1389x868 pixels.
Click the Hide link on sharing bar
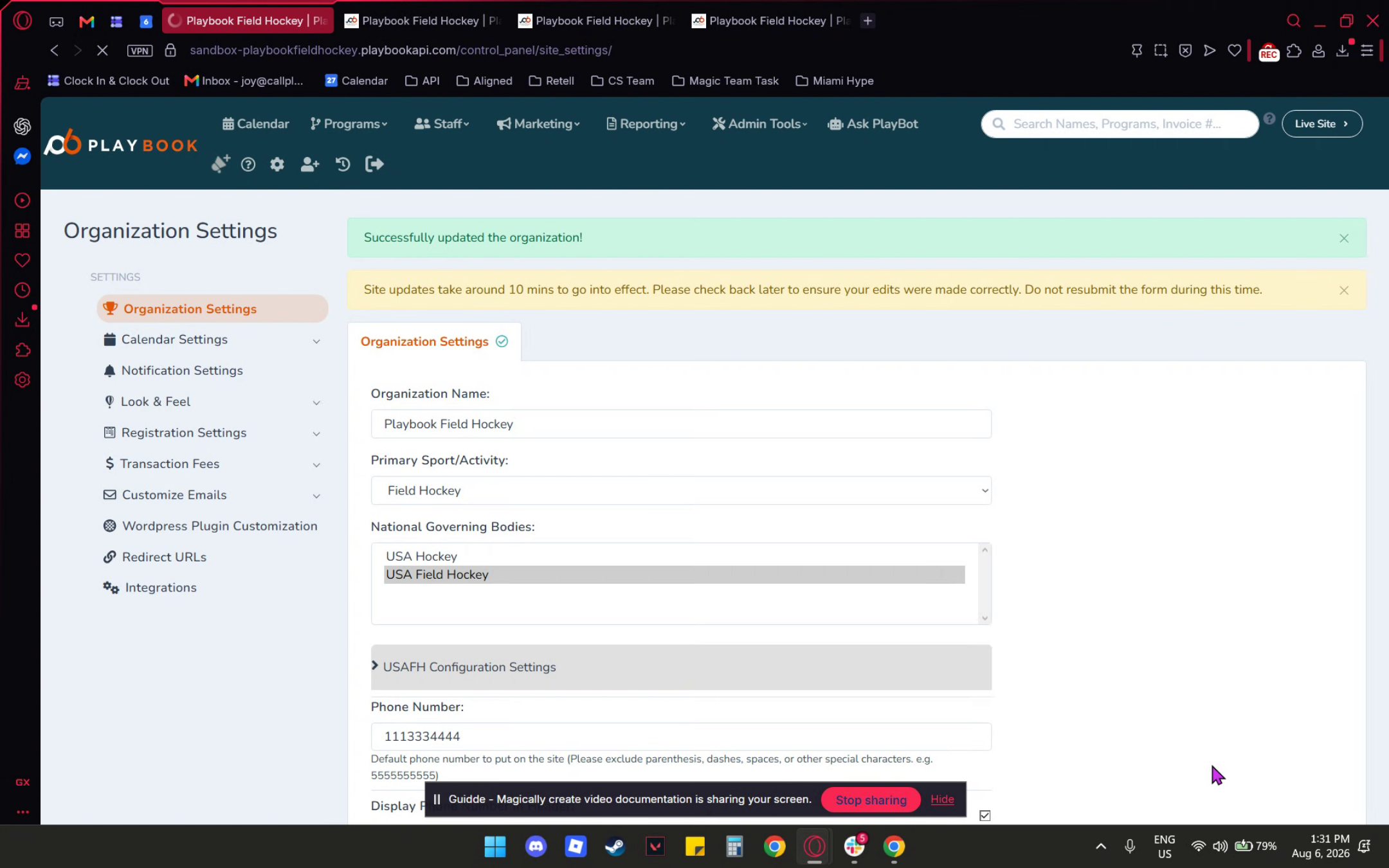pos(942,799)
